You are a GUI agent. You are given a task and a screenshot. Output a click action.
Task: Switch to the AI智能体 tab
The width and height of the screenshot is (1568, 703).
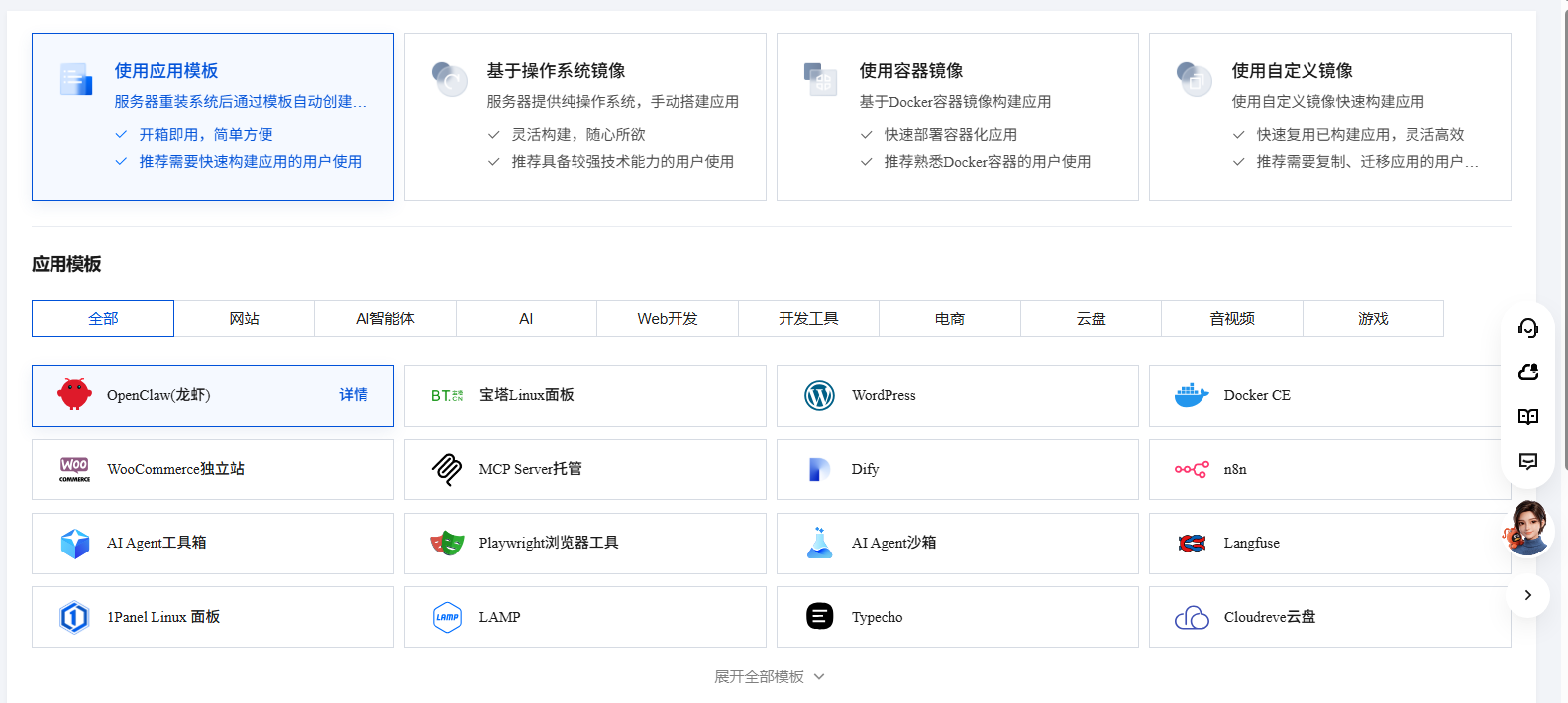[385, 318]
